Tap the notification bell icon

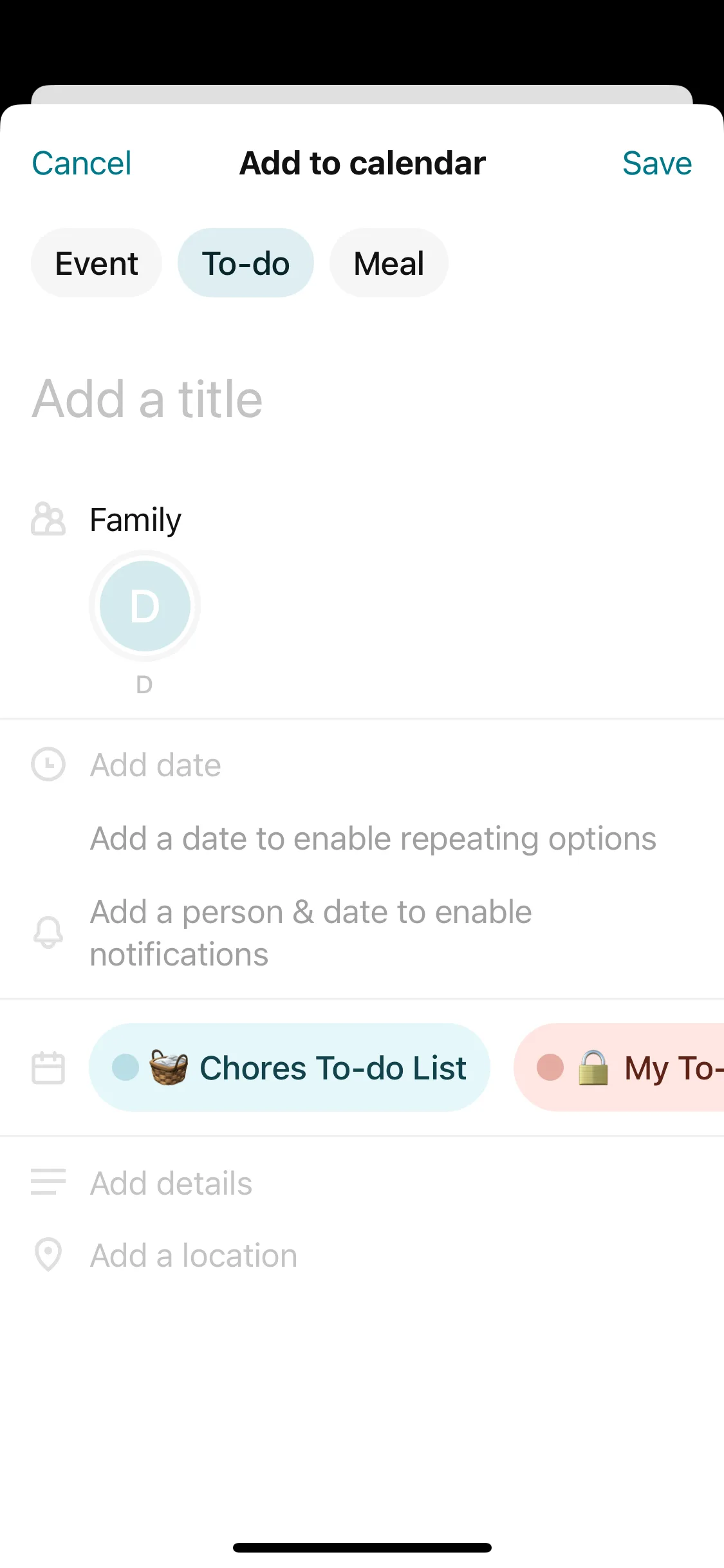point(48,933)
